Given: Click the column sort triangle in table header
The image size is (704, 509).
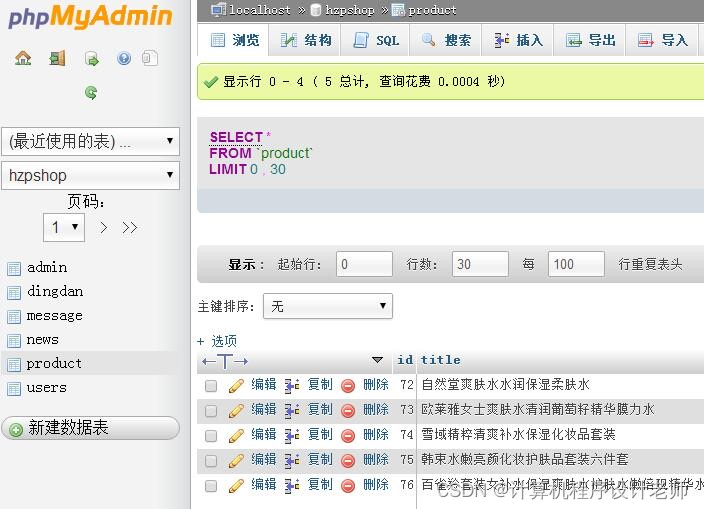Looking at the screenshot, I should [x=378, y=360].
